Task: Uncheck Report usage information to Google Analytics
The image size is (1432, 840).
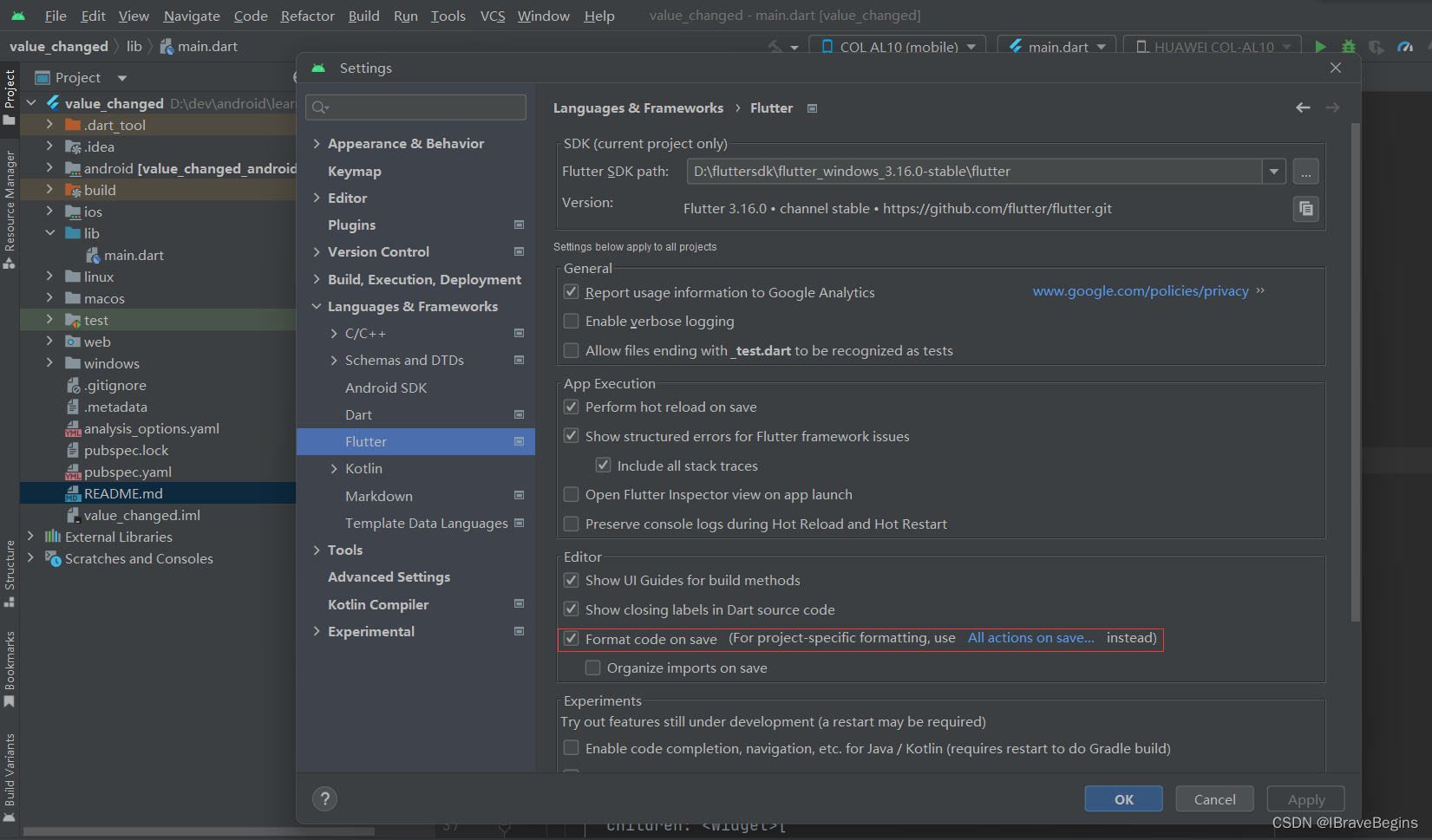Action: point(571,292)
